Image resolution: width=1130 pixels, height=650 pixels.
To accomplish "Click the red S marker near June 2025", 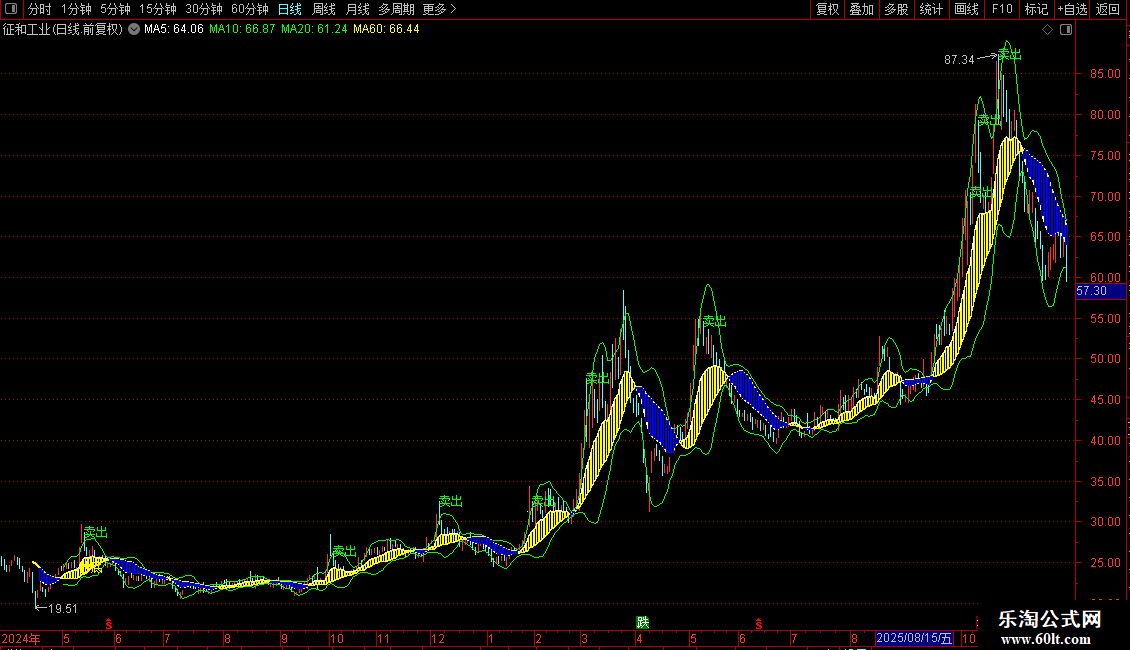I will 759,624.
